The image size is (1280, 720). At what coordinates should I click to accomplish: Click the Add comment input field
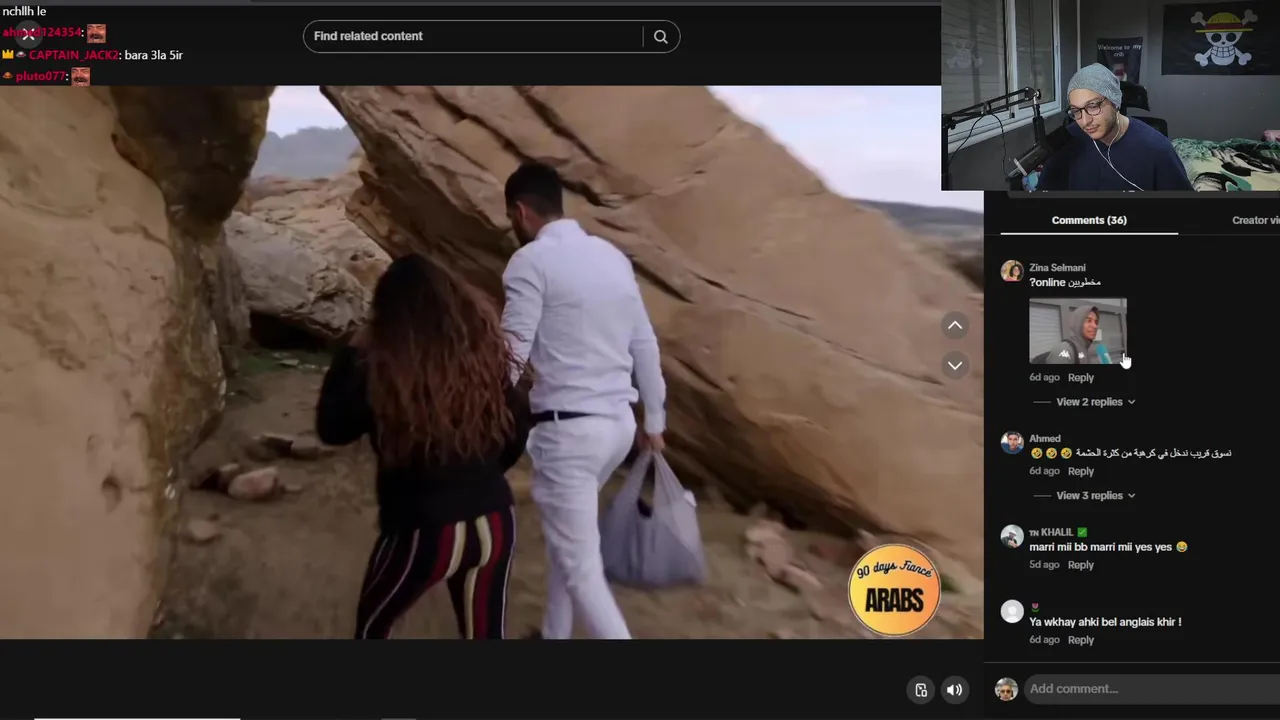click(x=1152, y=689)
